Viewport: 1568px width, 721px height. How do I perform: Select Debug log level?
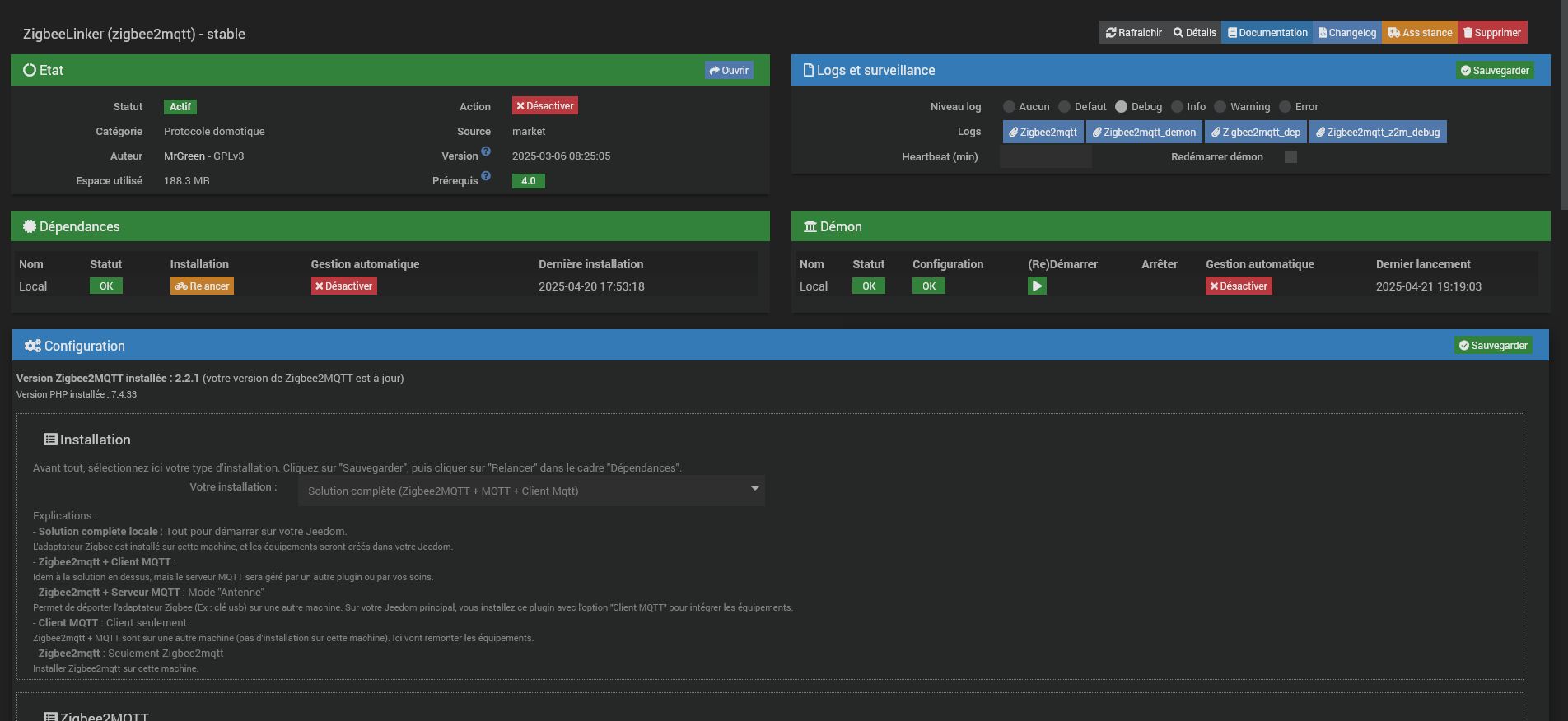tap(1121, 107)
